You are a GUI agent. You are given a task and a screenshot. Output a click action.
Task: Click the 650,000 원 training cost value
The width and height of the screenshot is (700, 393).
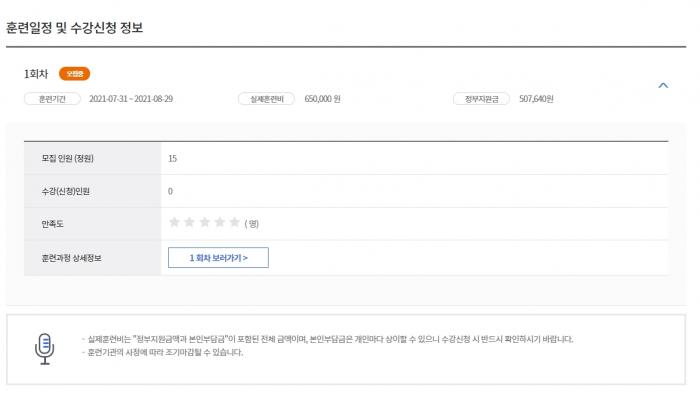tap(322, 99)
